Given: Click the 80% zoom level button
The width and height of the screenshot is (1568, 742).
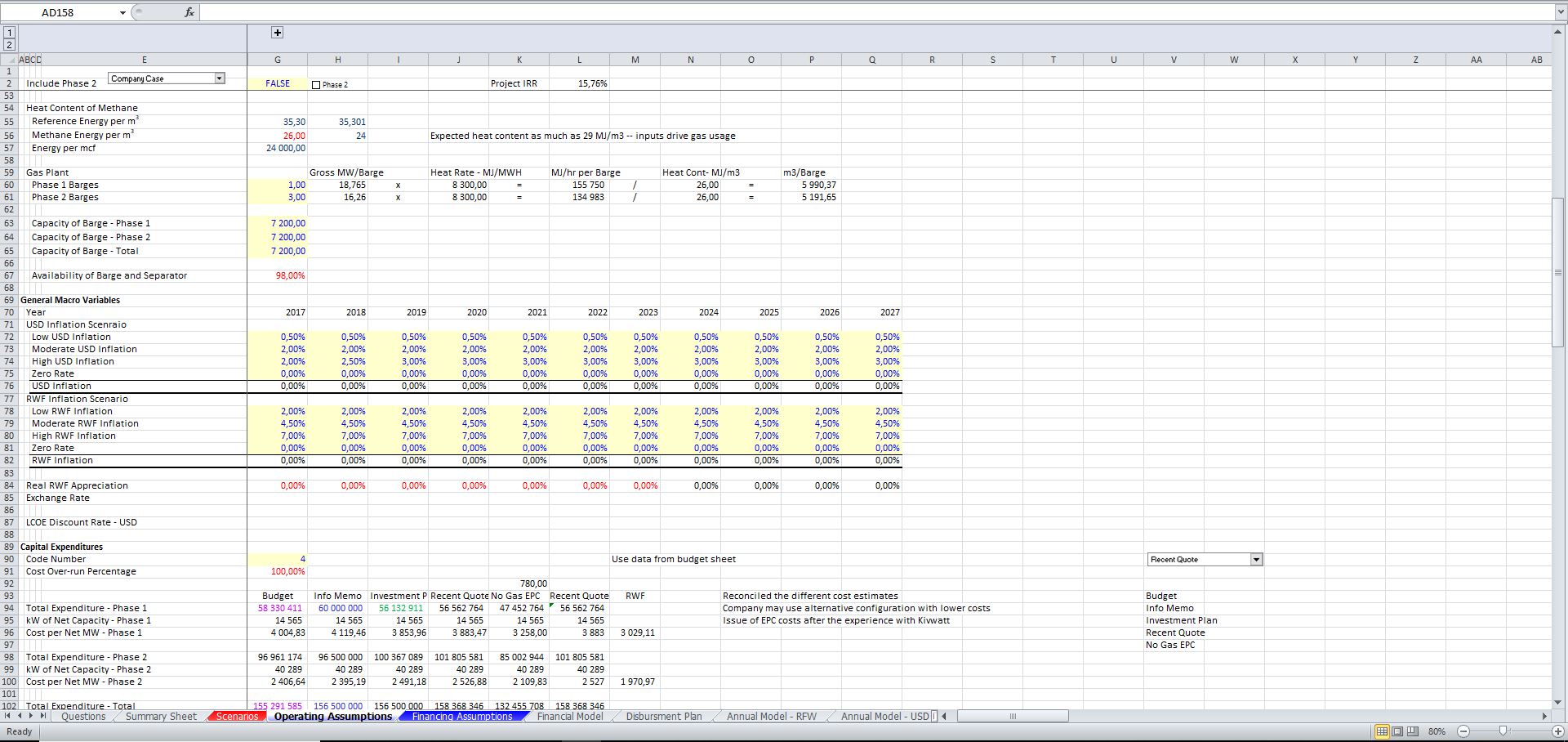Looking at the screenshot, I should pos(1438,731).
